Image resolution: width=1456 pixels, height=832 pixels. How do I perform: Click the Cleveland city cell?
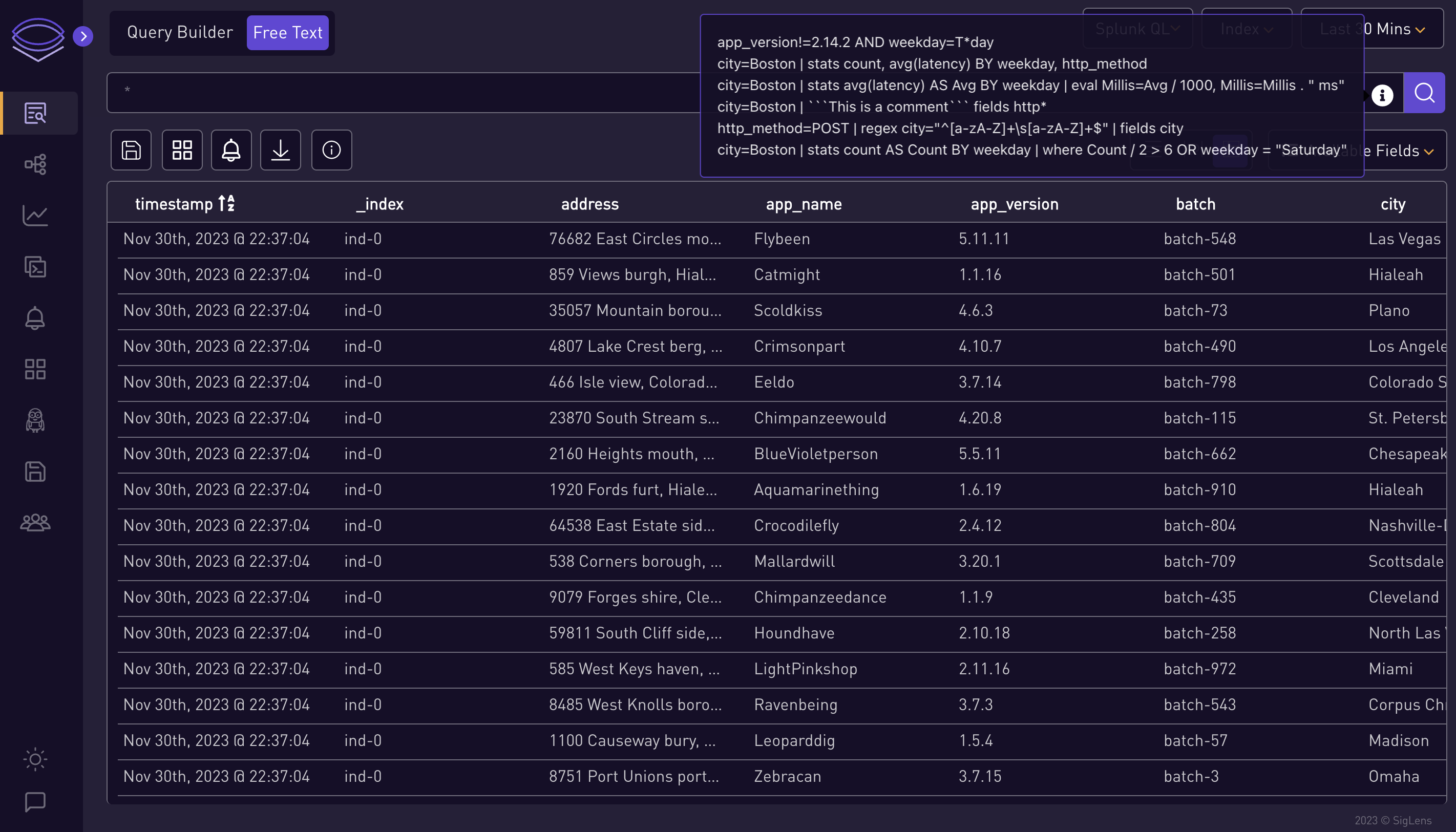[1403, 598]
